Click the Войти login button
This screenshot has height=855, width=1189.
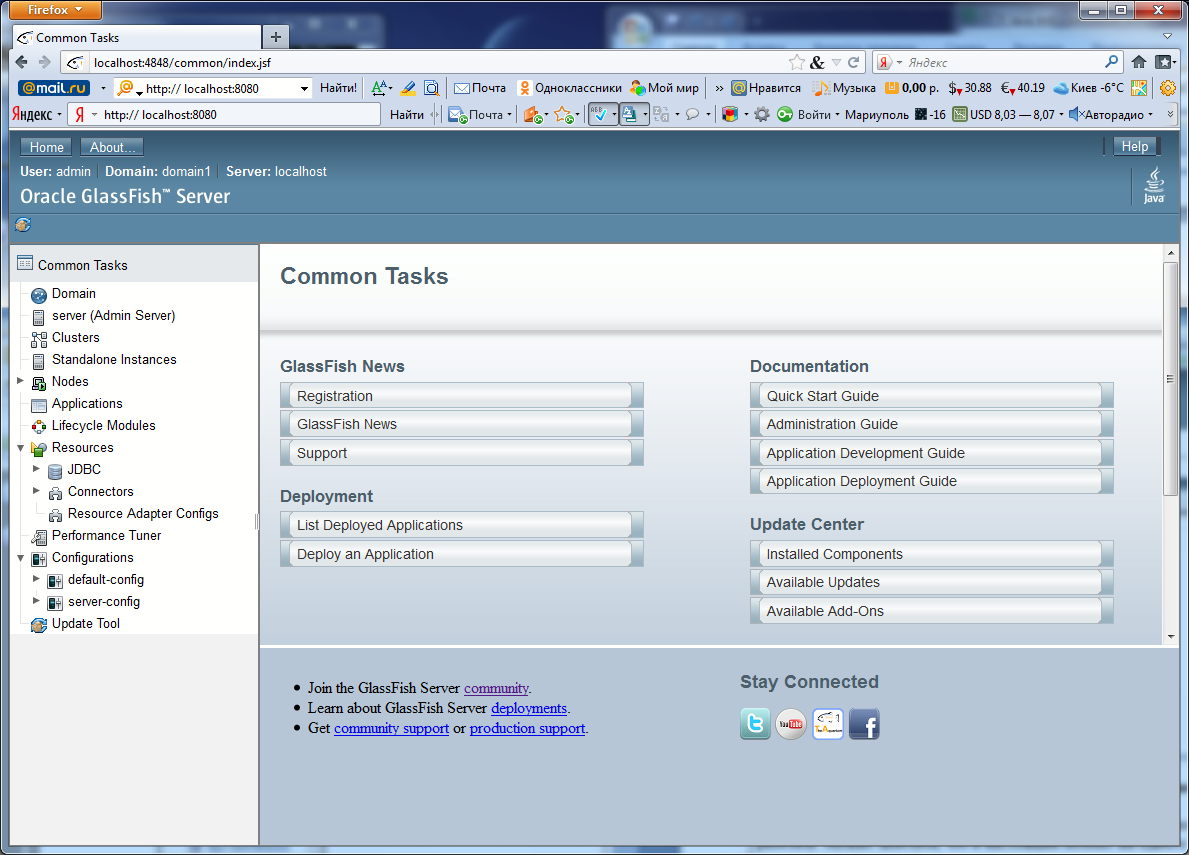point(814,114)
